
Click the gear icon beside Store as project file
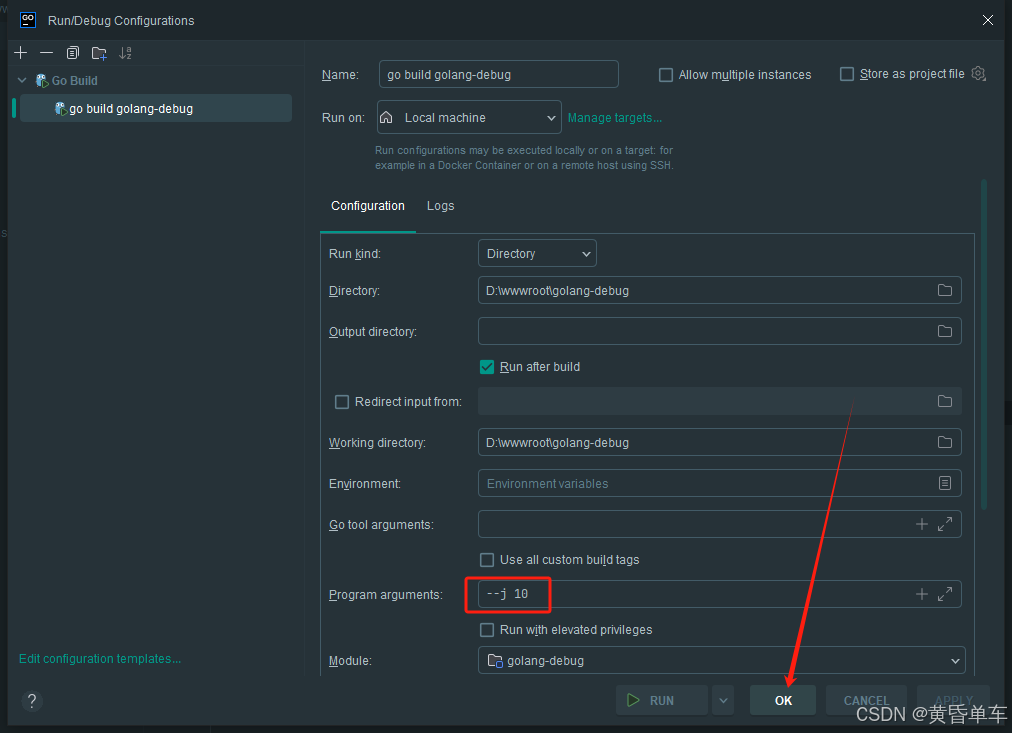(979, 74)
